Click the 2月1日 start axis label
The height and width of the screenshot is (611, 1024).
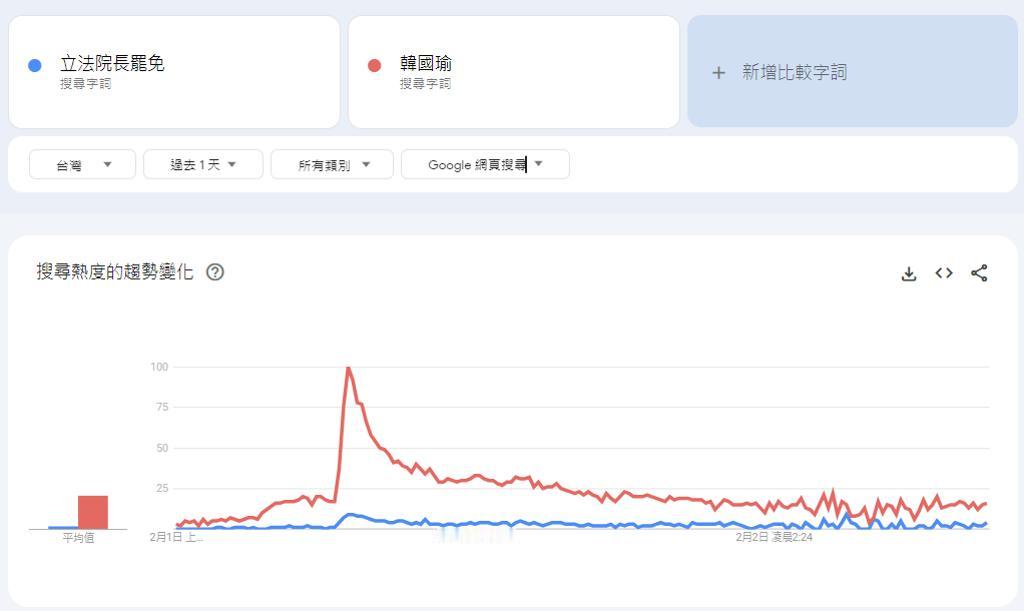click(x=176, y=537)
